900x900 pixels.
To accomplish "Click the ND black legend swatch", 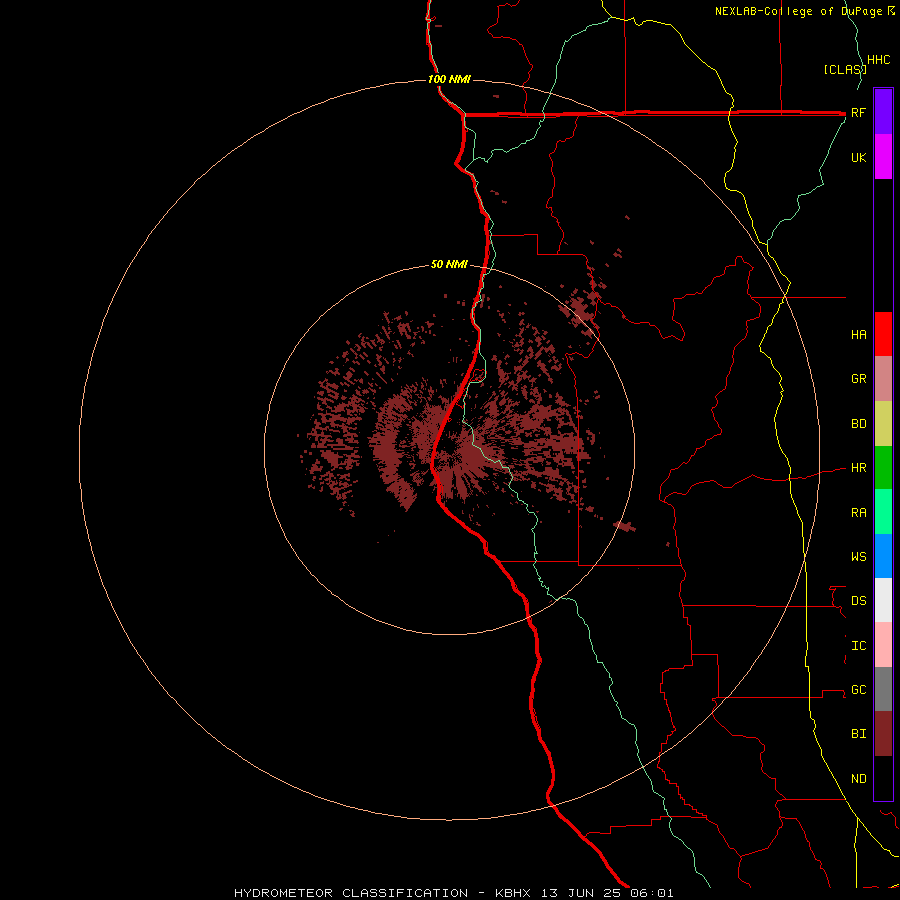I will tap(883, 778).
